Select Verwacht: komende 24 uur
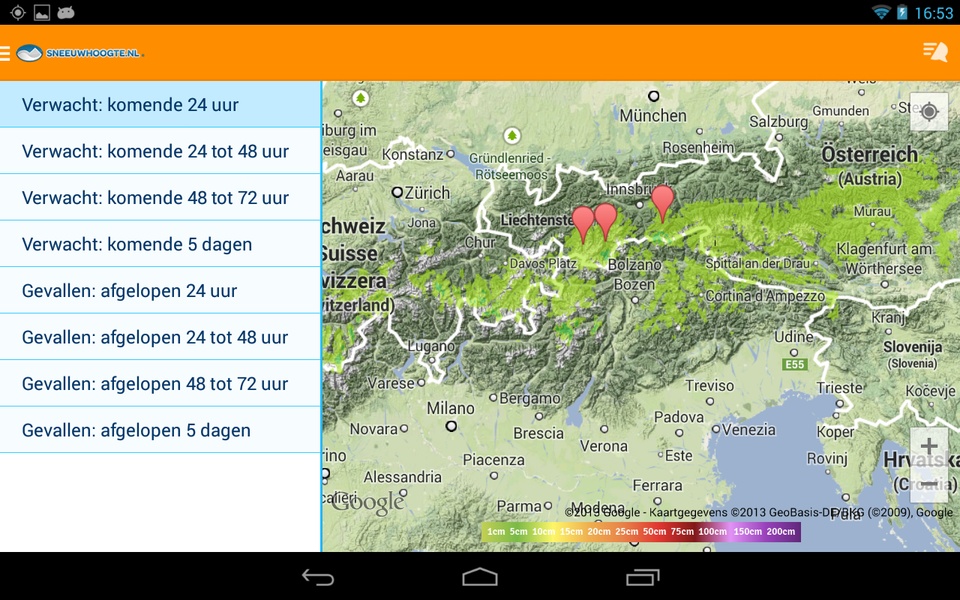The image size is (960, 600). point(160,105)
